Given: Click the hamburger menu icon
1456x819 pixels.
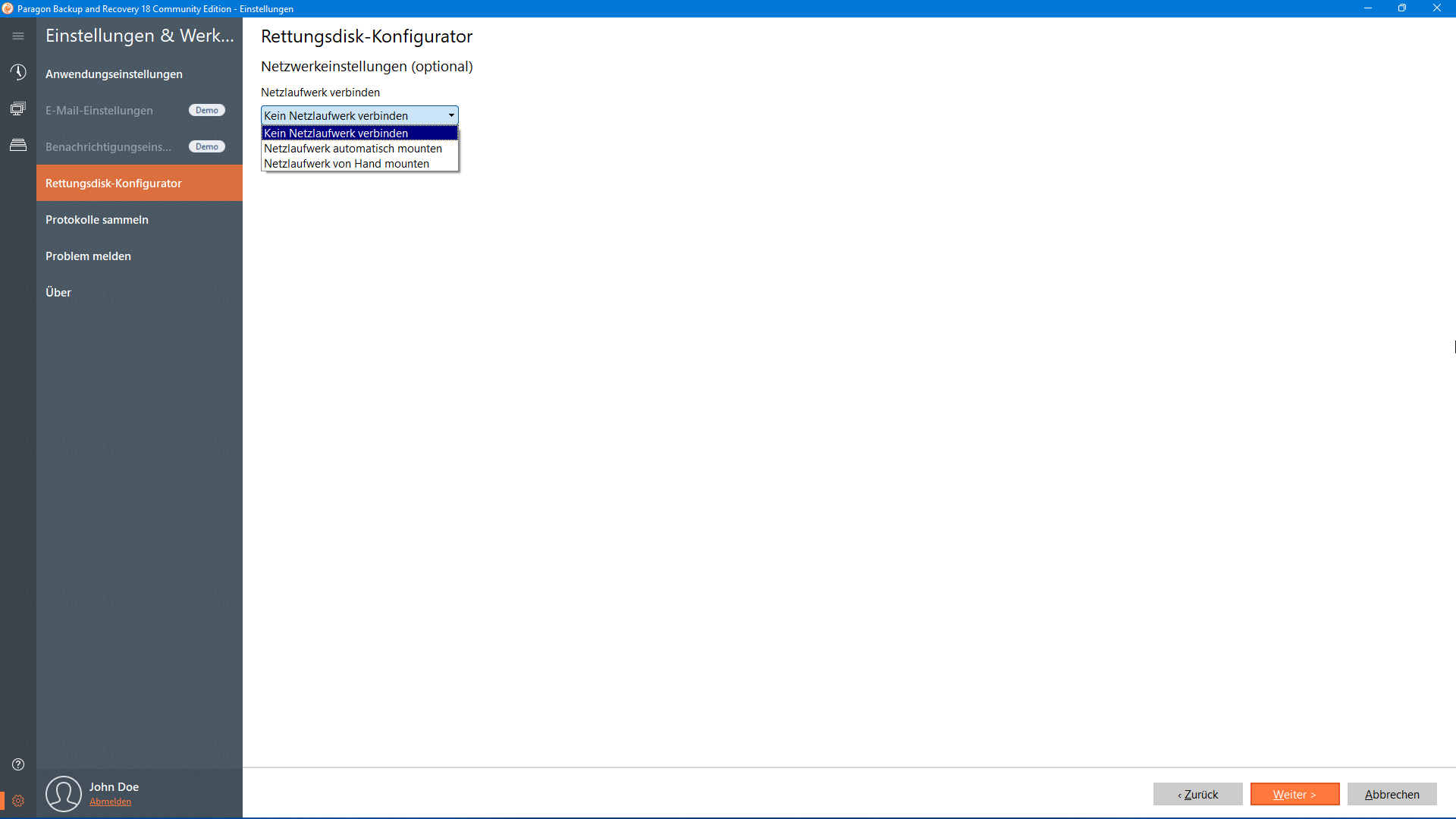Looking at the screenshot, I should [18, 36].
